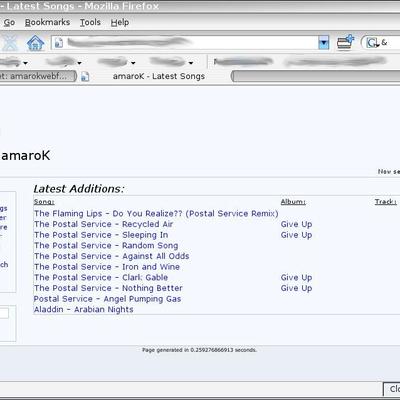
Task: Click the web search input field
Action: pyautogui.click(x=390, y=43)
